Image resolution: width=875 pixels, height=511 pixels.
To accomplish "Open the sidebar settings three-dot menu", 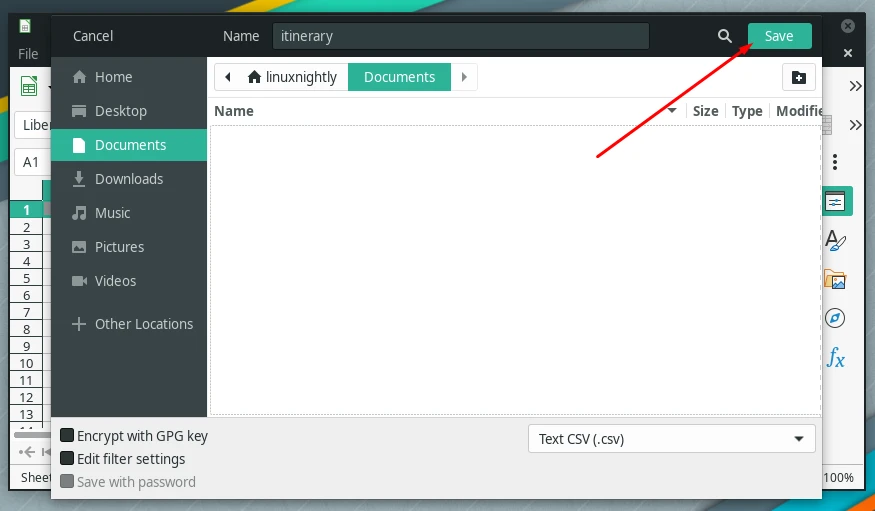I will pos(835,162).
